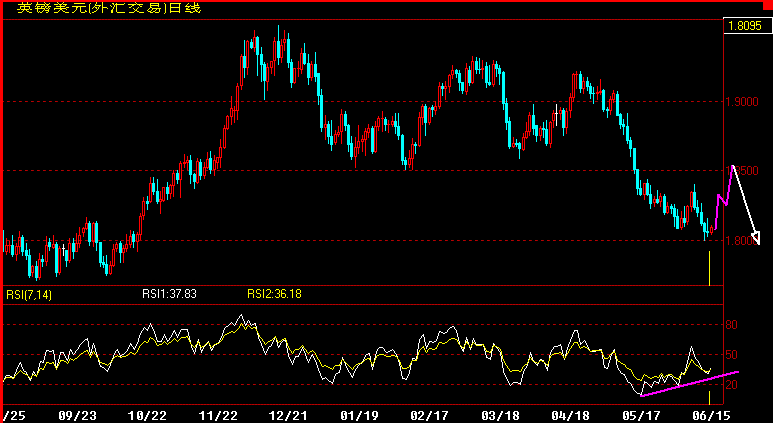Click the 10/22 date label

pos(147,416)
